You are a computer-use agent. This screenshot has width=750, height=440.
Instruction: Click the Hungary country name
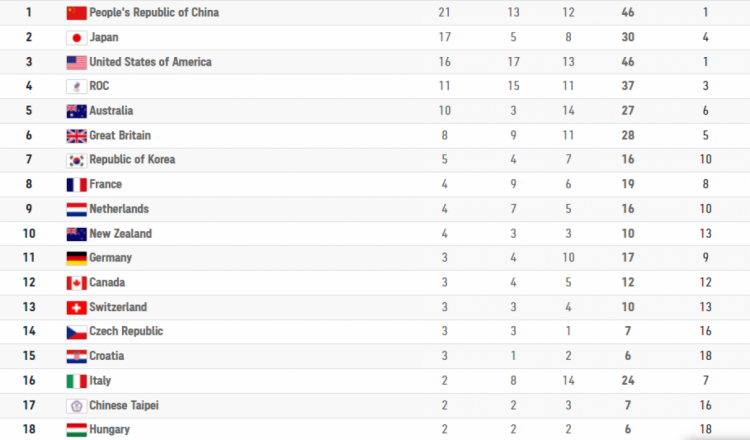(x=110, y=429)
